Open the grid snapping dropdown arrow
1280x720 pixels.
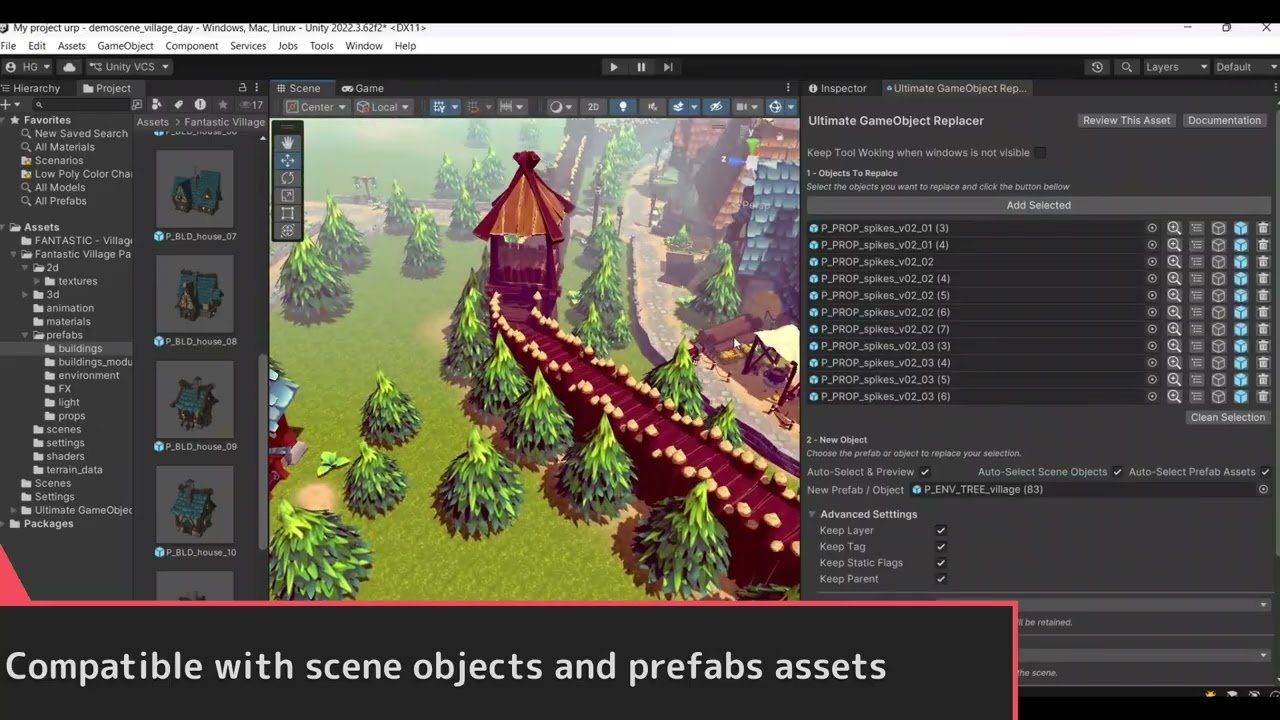click(x=455, y=107)
